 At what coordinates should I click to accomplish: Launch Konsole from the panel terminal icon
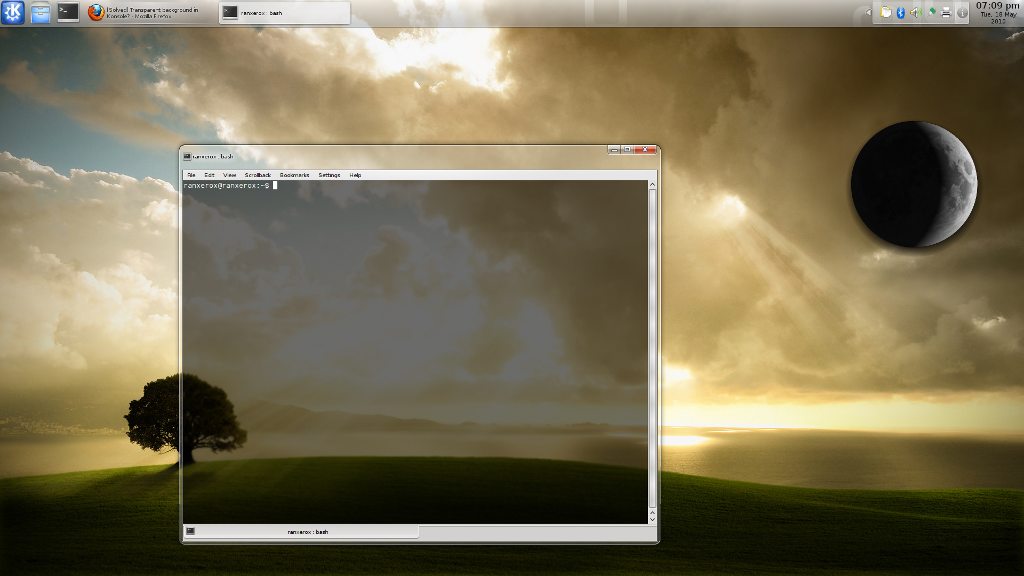pos(68,13)
